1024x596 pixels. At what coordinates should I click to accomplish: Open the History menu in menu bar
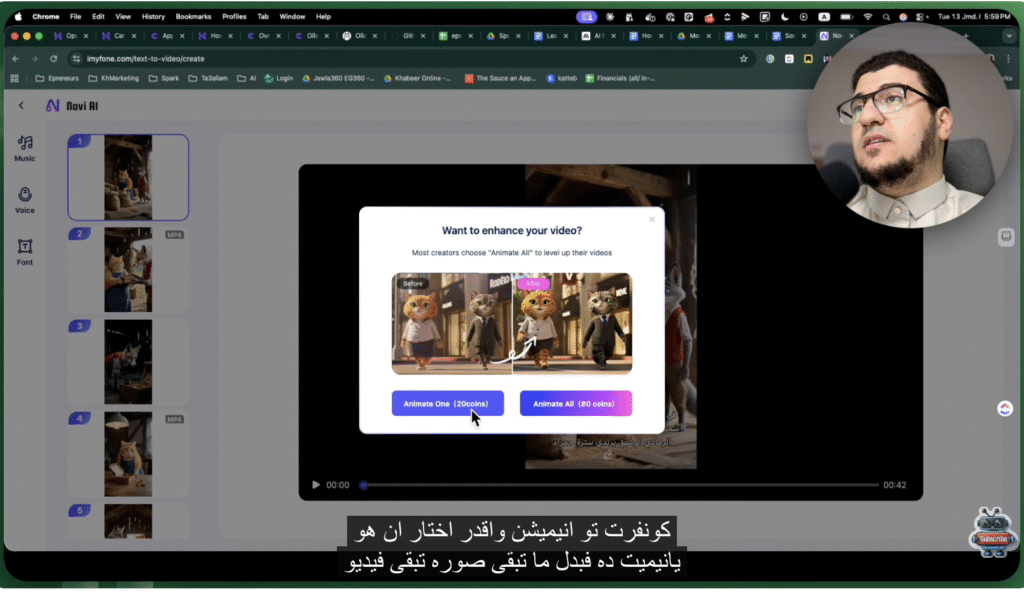[153, 17]
